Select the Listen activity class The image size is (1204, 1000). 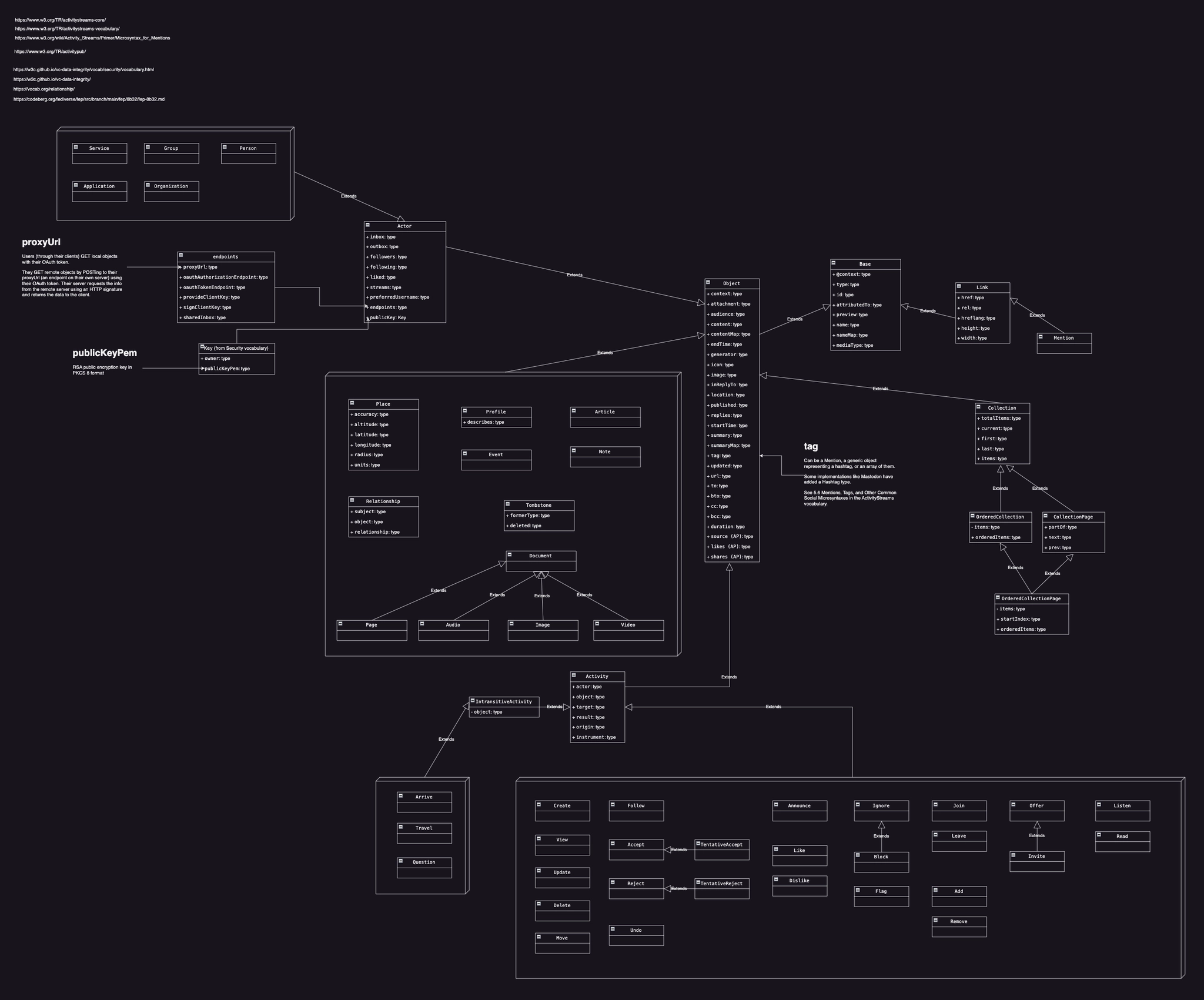click(x=1123, y=811)
